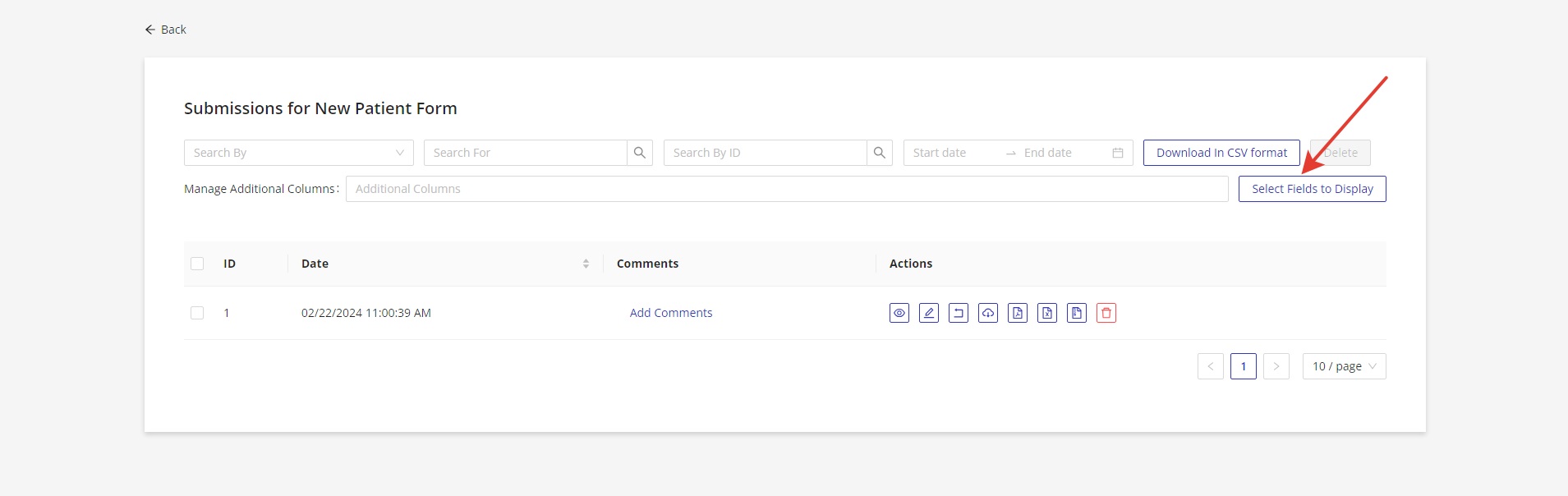Export the submission as PDF file
Screen dimensions: 1568x496
1017,313
